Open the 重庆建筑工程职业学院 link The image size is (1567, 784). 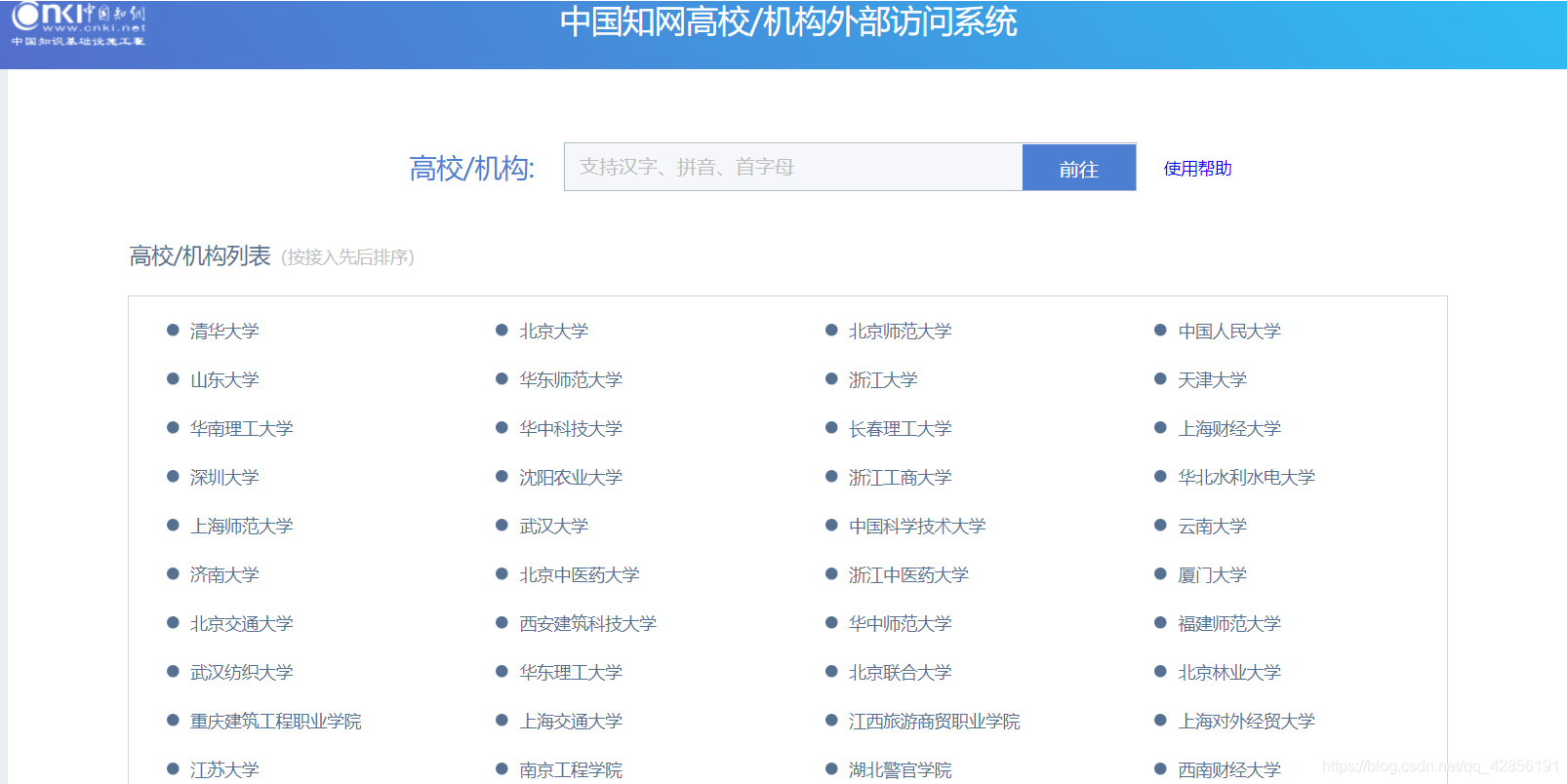[276, 722]
